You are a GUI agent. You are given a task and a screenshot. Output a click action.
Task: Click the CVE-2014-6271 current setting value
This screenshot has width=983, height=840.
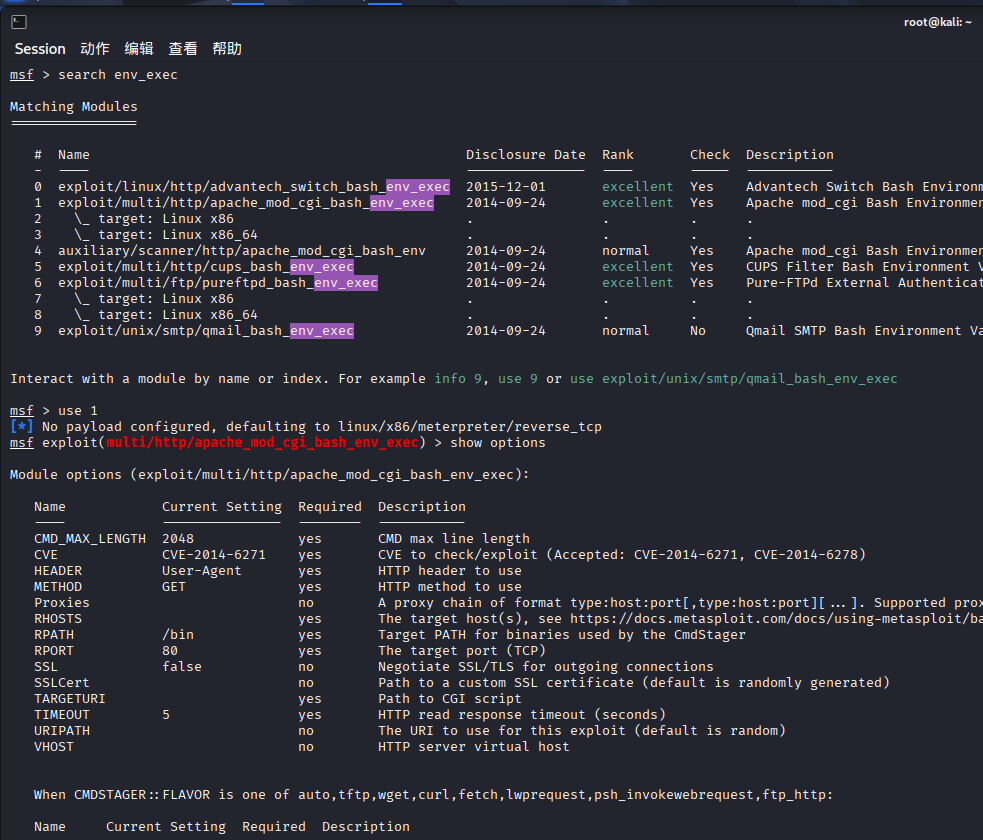coord(214,555)
